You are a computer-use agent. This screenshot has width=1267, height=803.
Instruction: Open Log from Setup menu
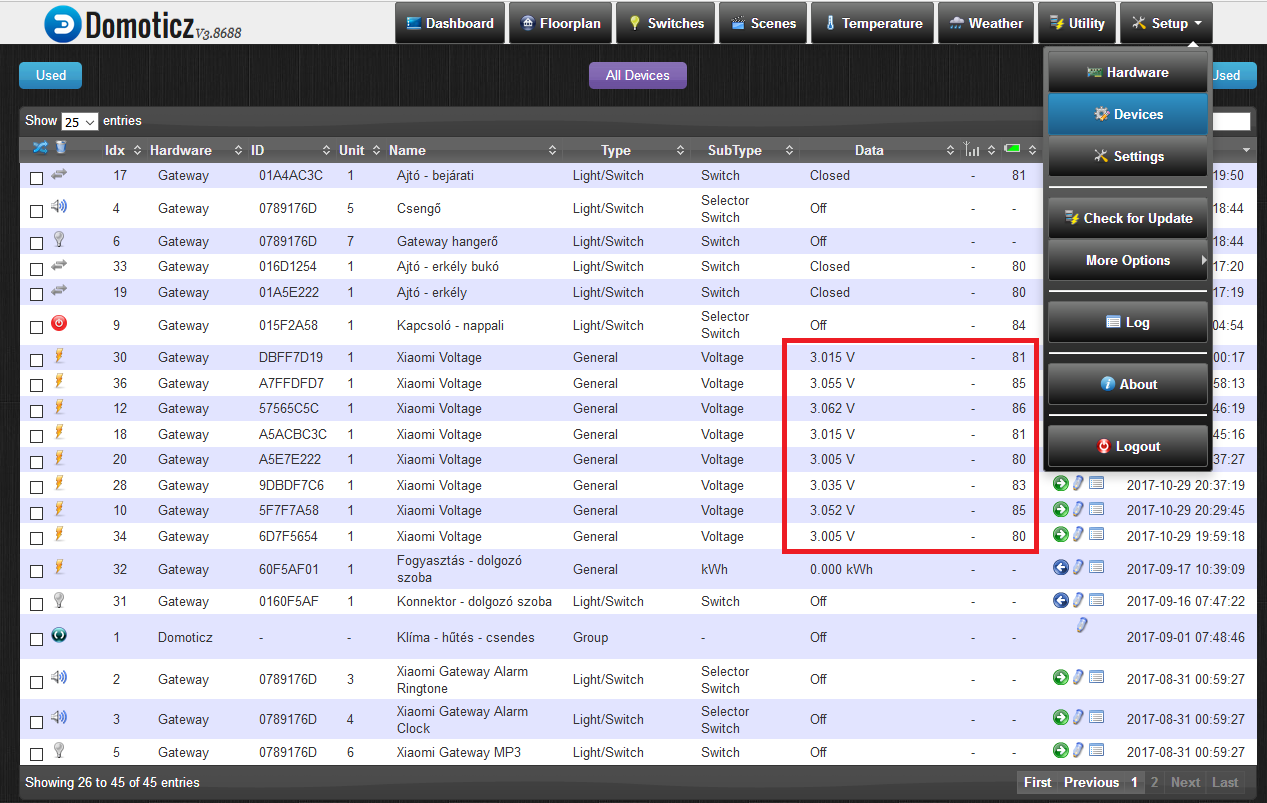coord(1128,322)
